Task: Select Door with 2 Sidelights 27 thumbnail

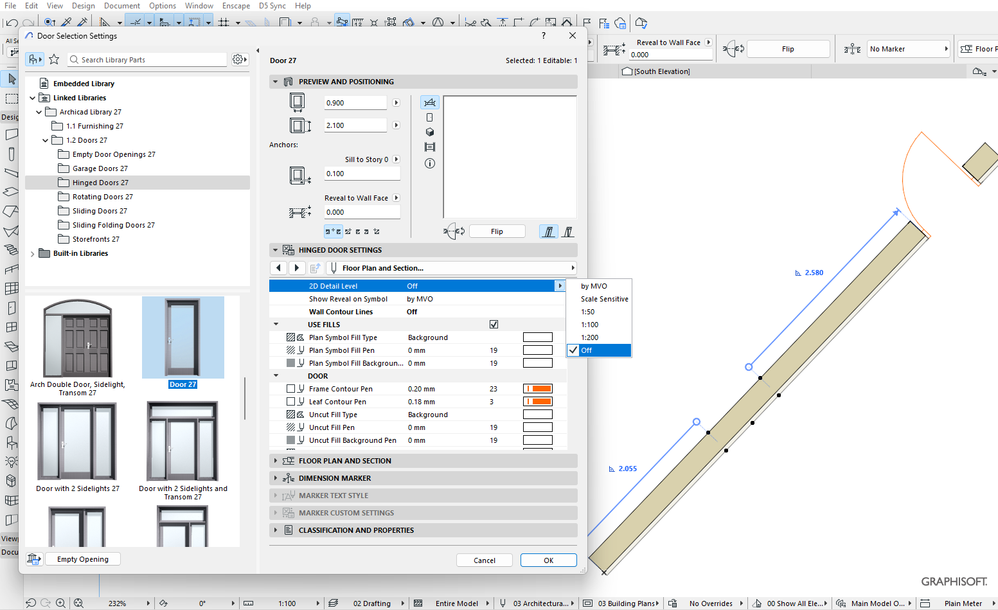Action: pos(77,441)
